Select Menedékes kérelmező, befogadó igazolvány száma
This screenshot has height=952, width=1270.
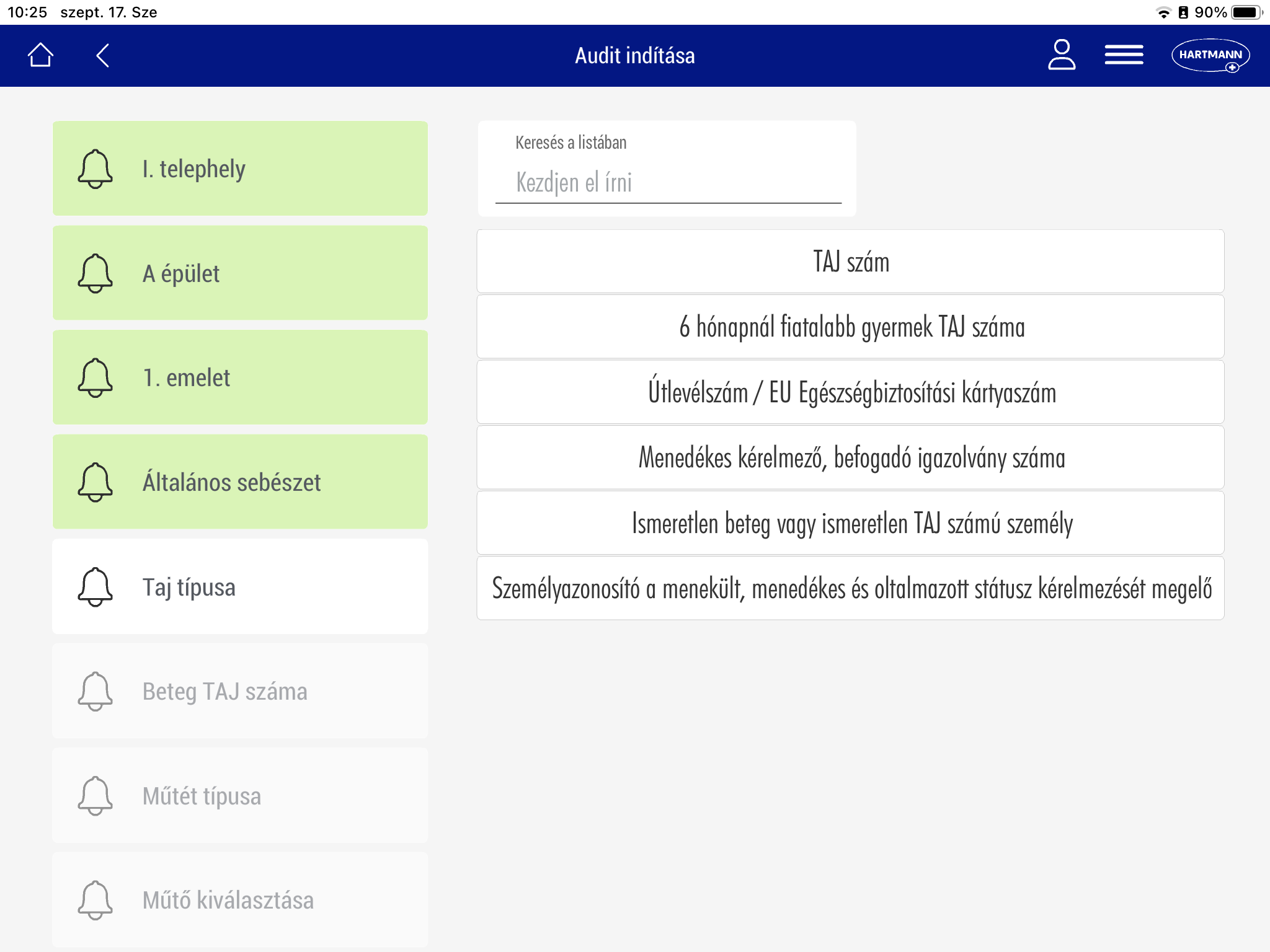(850, 458)
